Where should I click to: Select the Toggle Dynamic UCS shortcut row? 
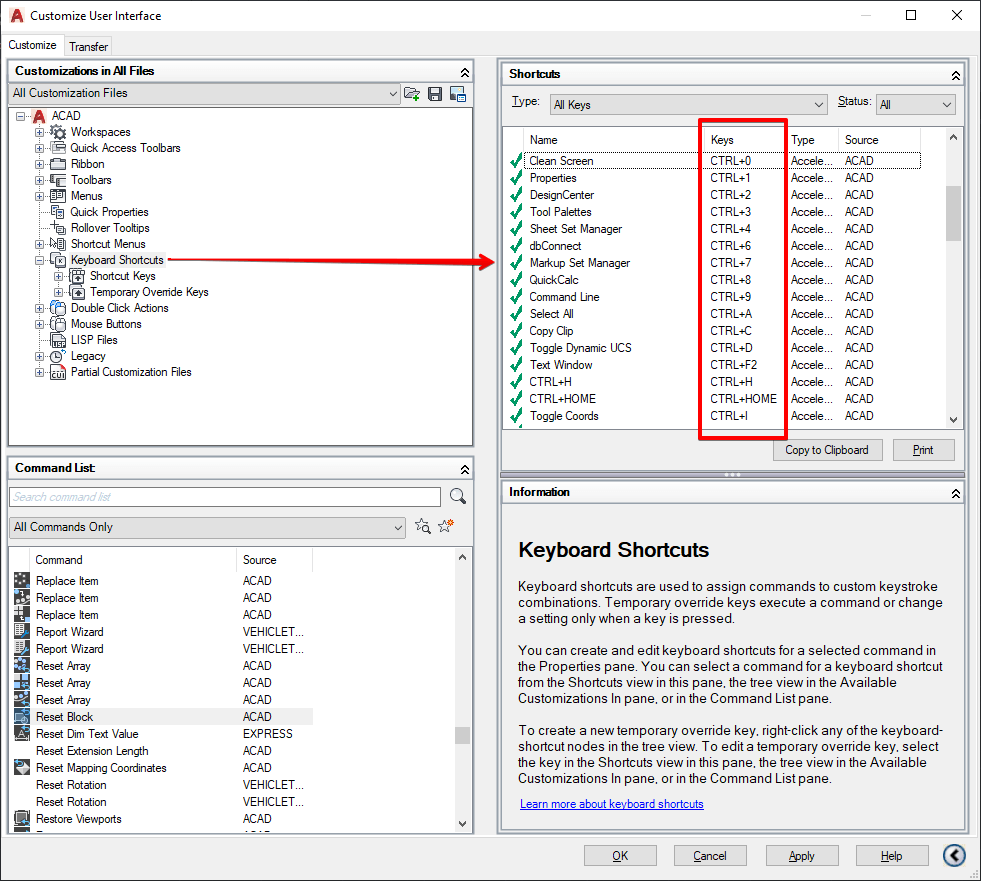(x=715, y=348)
